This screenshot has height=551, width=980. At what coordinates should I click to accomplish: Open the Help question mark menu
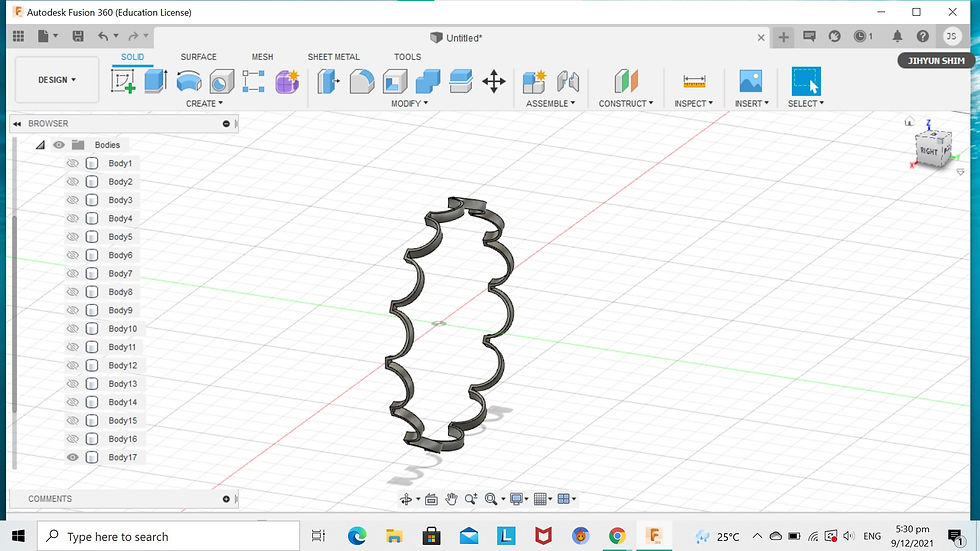(922, 36)
